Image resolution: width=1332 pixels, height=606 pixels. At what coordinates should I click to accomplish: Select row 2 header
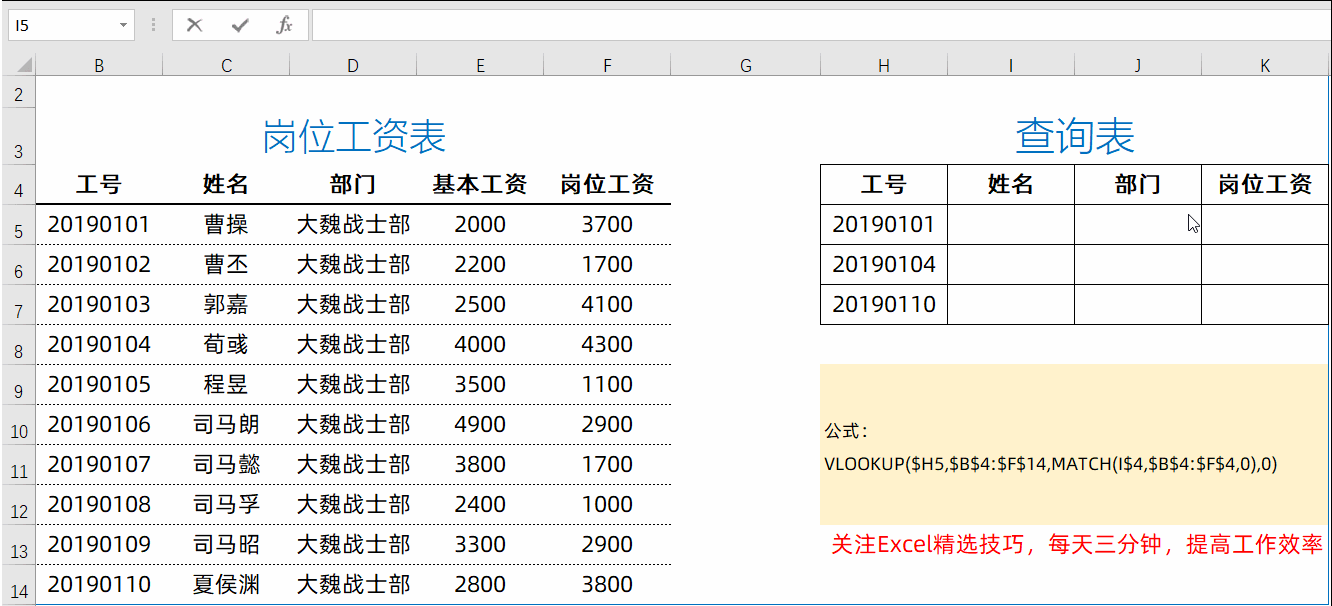pyautogui.click(x=18, y=94)
